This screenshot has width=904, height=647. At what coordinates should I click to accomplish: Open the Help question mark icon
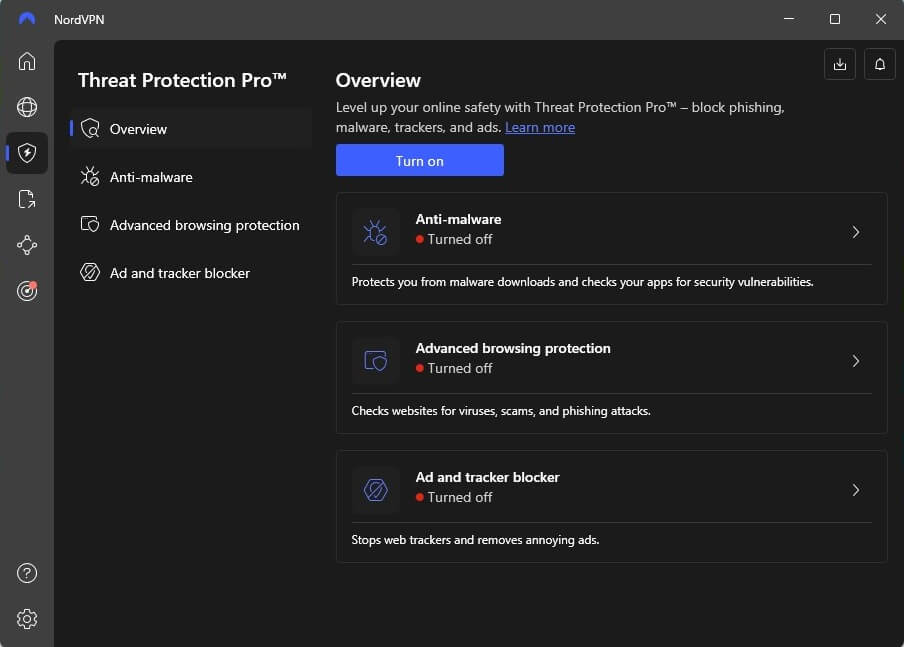tap(27, 573)
